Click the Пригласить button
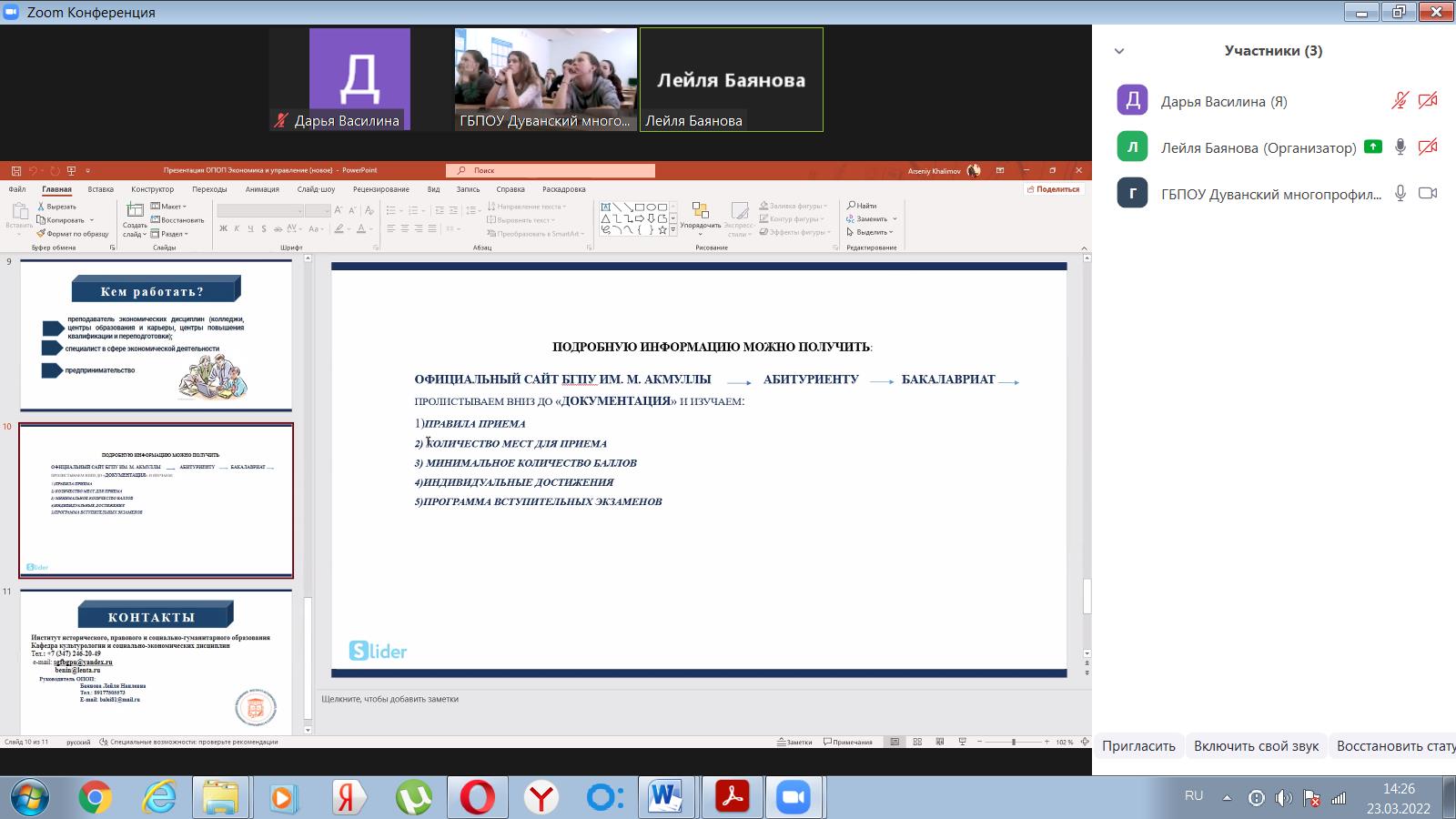Screen dimensions: 1456x819 (x=1138, y=746)
